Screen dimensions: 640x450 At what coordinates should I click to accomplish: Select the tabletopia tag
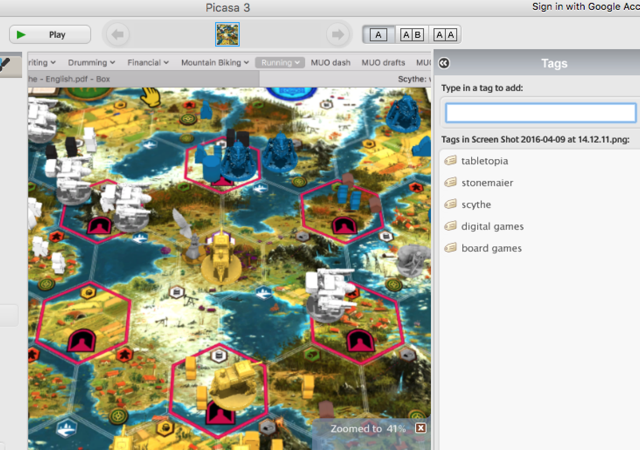coord(484,161)
